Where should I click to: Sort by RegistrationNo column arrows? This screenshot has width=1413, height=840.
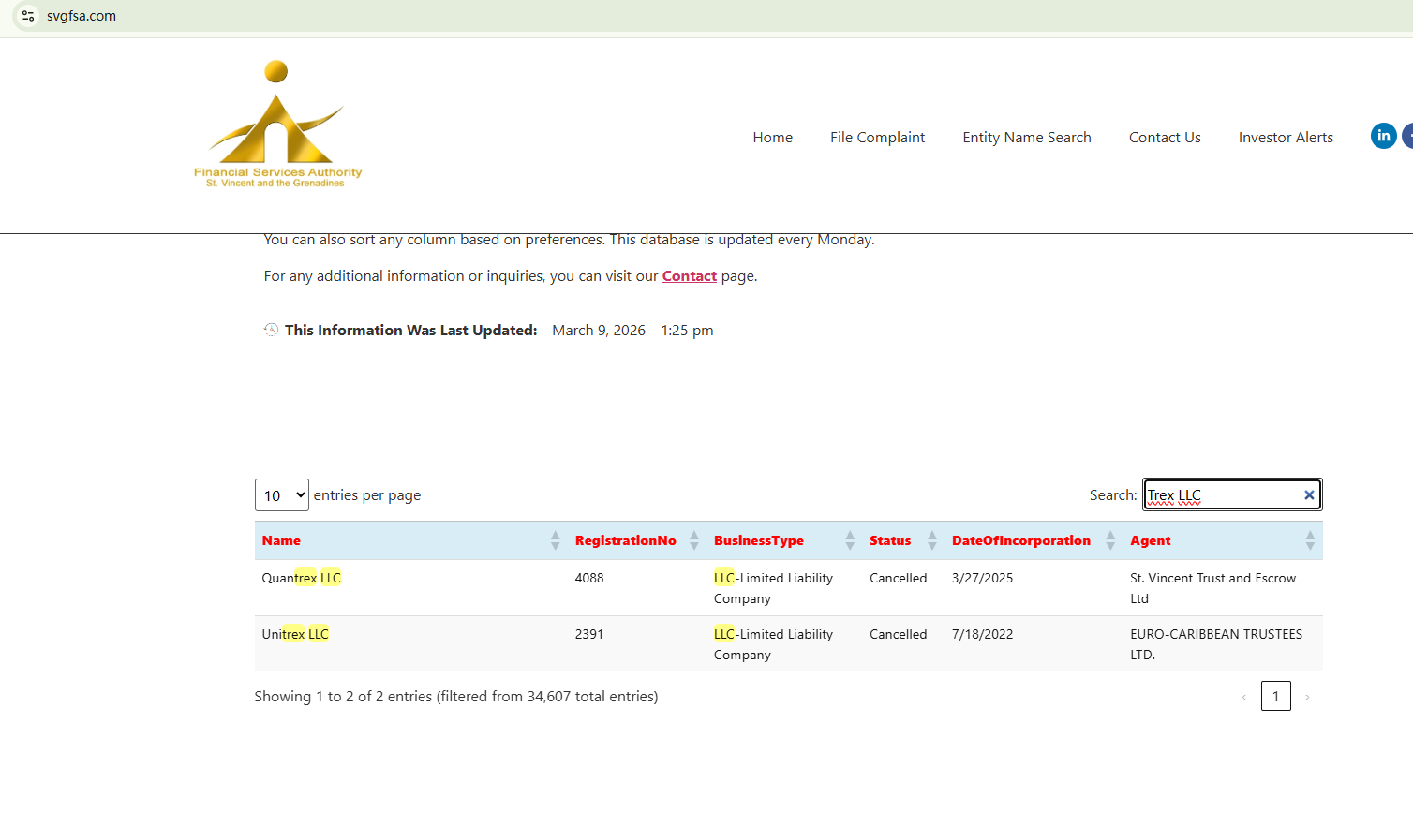693,540
